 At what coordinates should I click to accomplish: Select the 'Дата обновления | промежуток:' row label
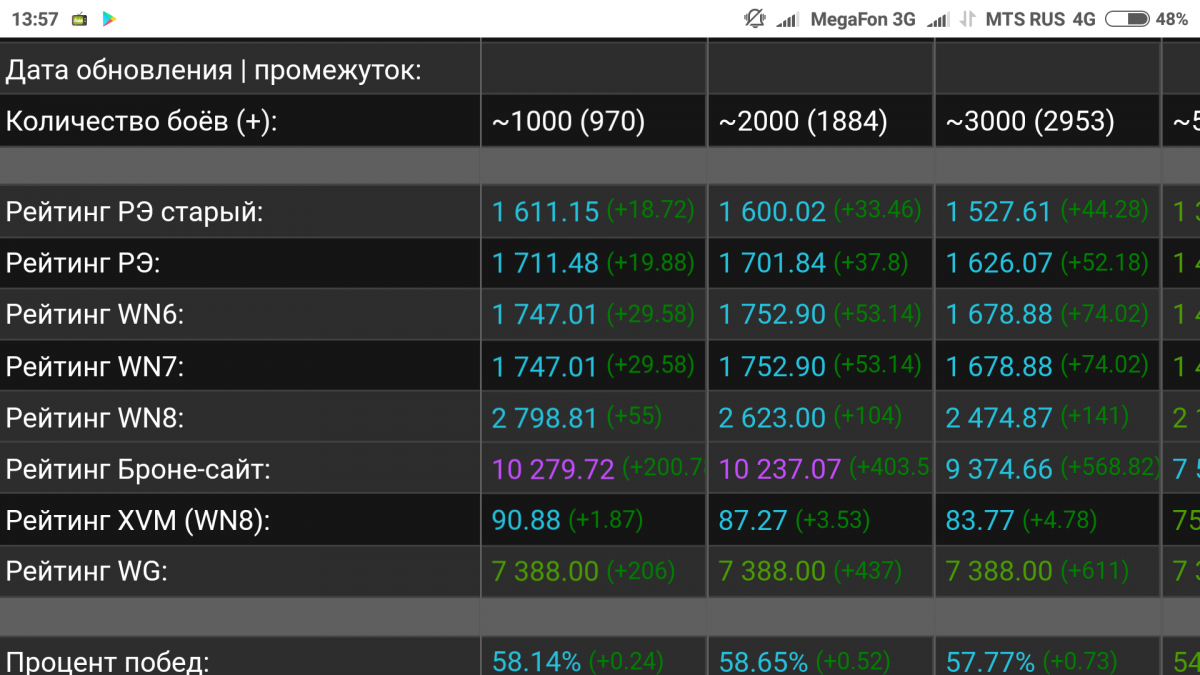click(214, 71)
